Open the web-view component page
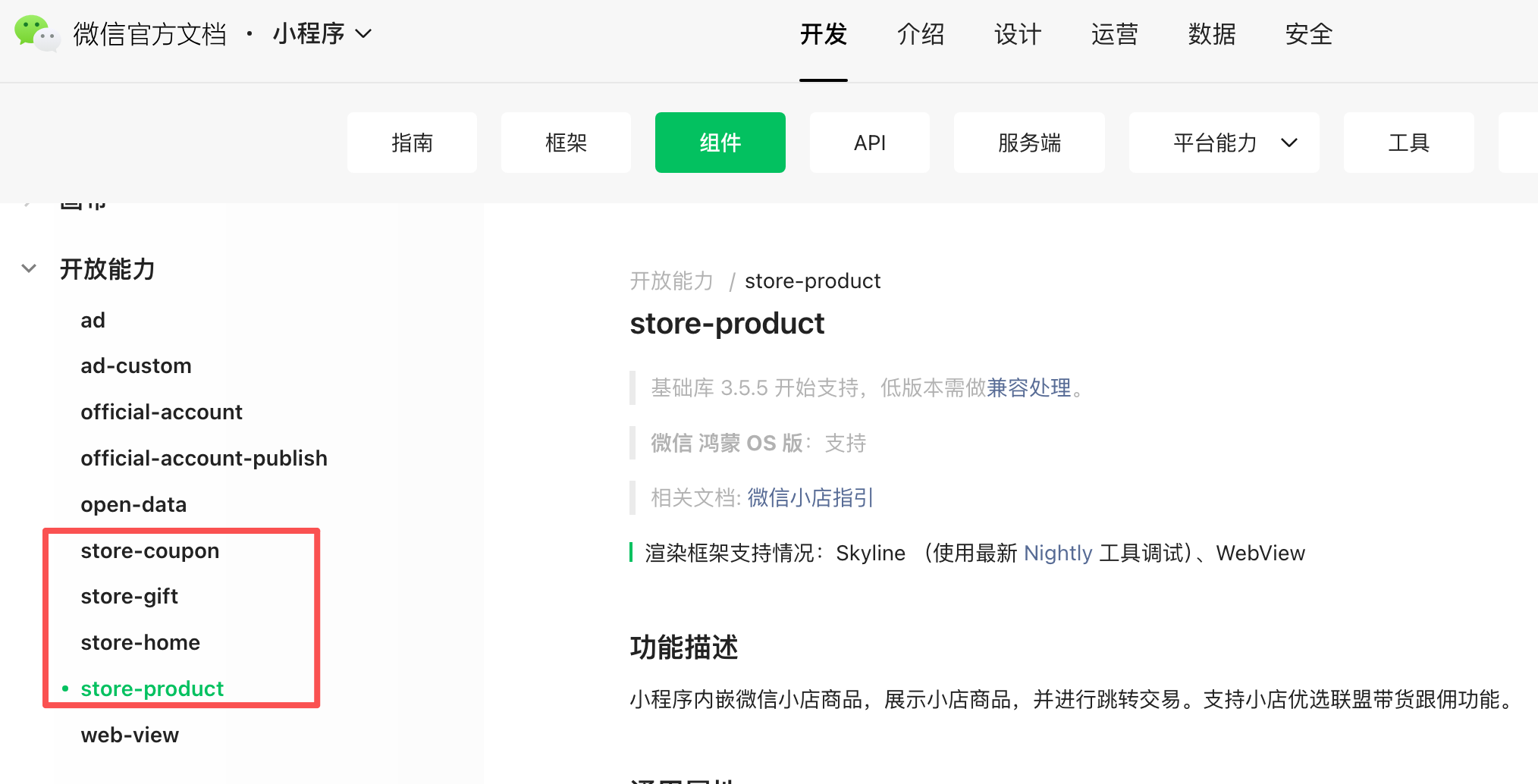Image resolution: width=1538 pixels, height=784 pixels. (130, 735)
